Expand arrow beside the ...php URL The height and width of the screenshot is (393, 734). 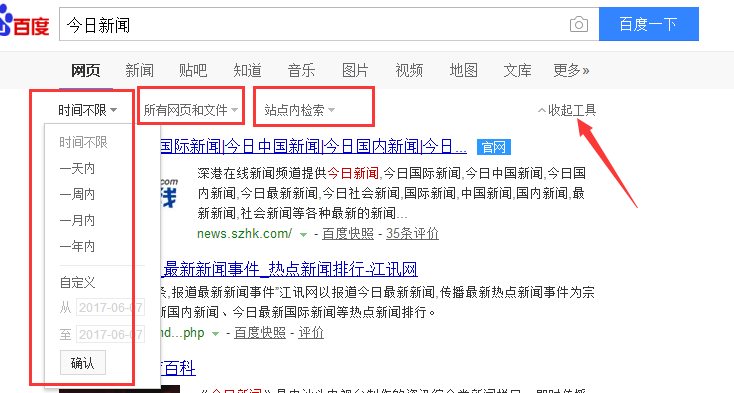(x=215, y=334)
